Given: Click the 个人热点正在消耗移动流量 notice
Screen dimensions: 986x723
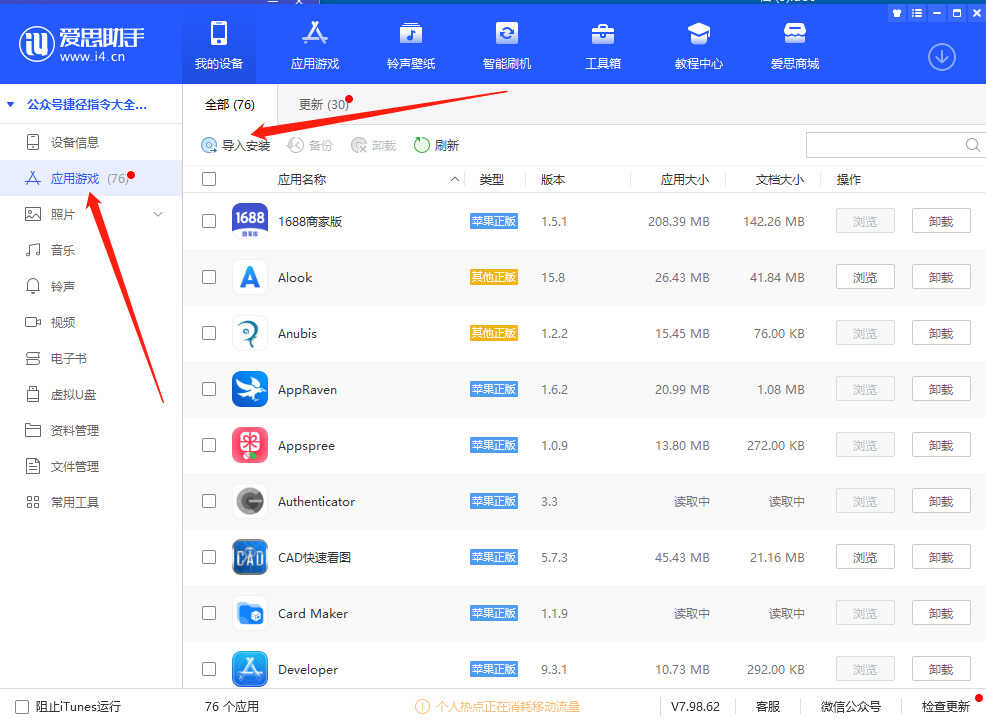Looking at the screenshot, I should tap(497, 707).
